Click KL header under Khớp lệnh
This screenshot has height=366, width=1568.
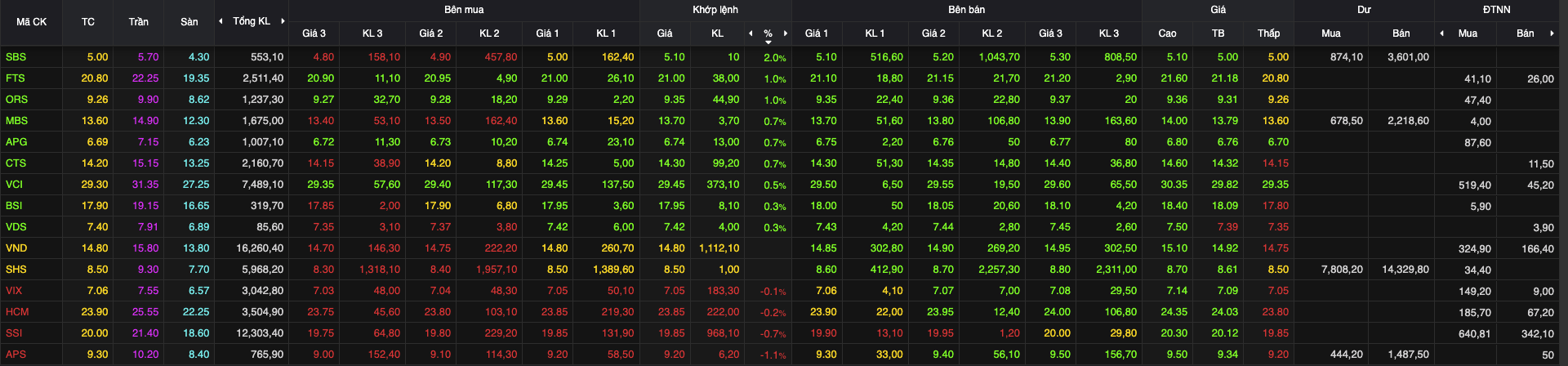pos(717,33)
